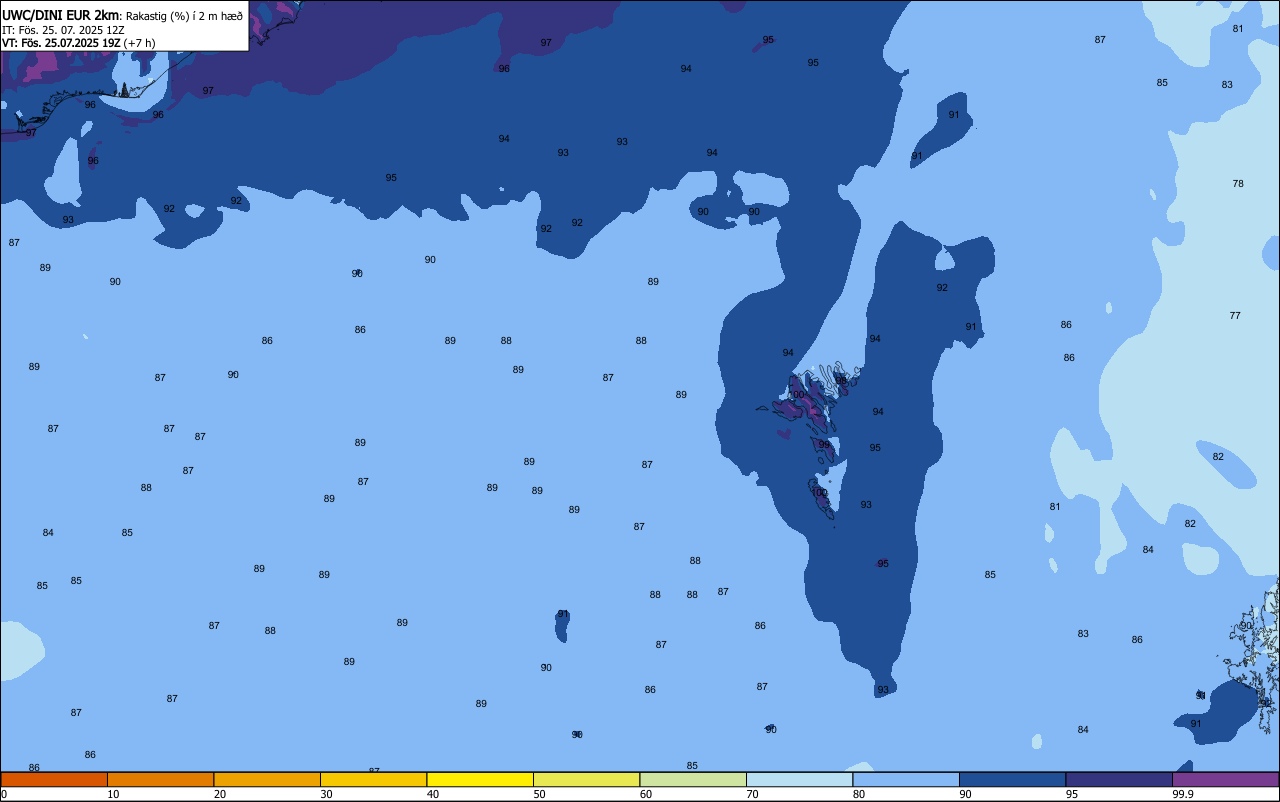Click the legend tick label '30'
1280x802 pixels.
[326, 794]
